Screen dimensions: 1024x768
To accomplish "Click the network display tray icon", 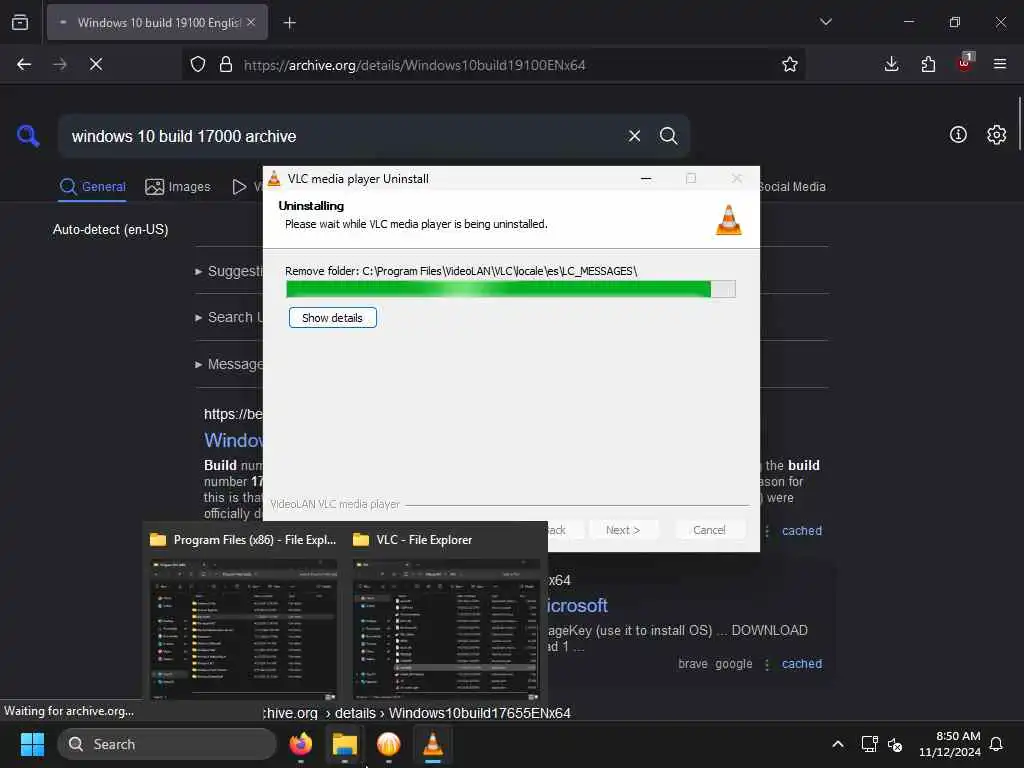I will point(869,744).
